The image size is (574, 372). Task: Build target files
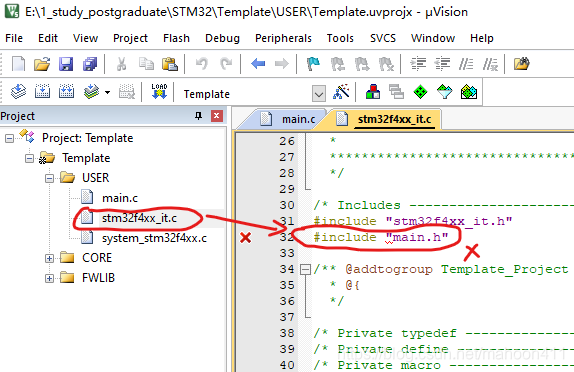coord(42,92)
